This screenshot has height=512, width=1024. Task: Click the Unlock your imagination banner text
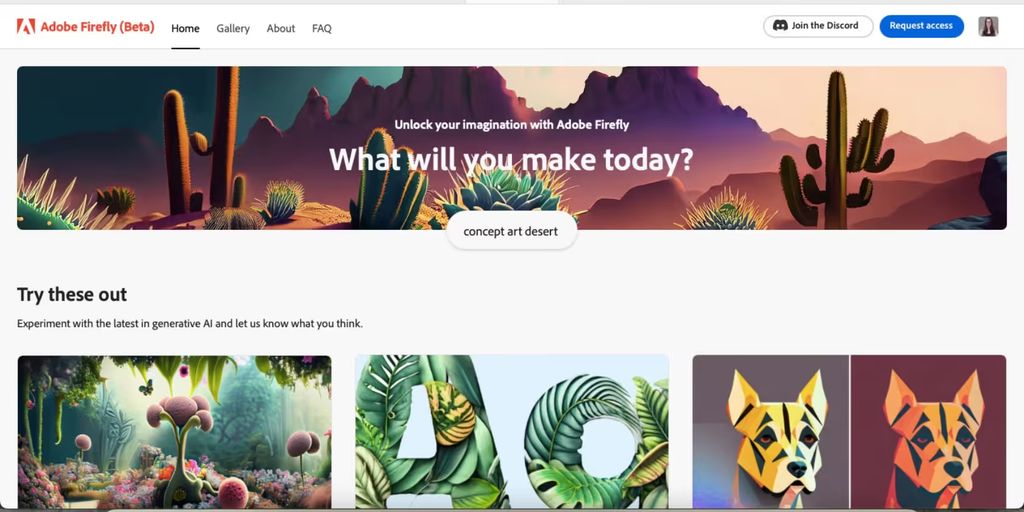[511, 124]
